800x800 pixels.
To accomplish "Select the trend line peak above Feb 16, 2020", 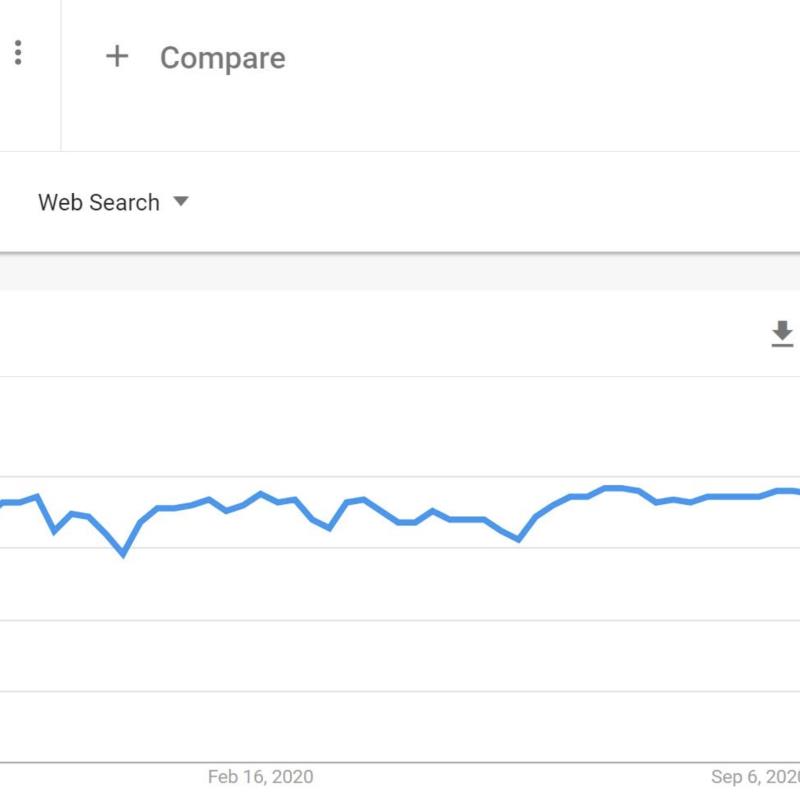I will [x=260, y=493].
